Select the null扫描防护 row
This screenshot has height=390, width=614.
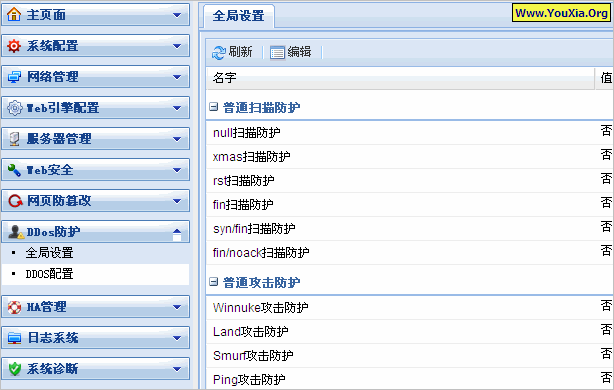[410, 133]
